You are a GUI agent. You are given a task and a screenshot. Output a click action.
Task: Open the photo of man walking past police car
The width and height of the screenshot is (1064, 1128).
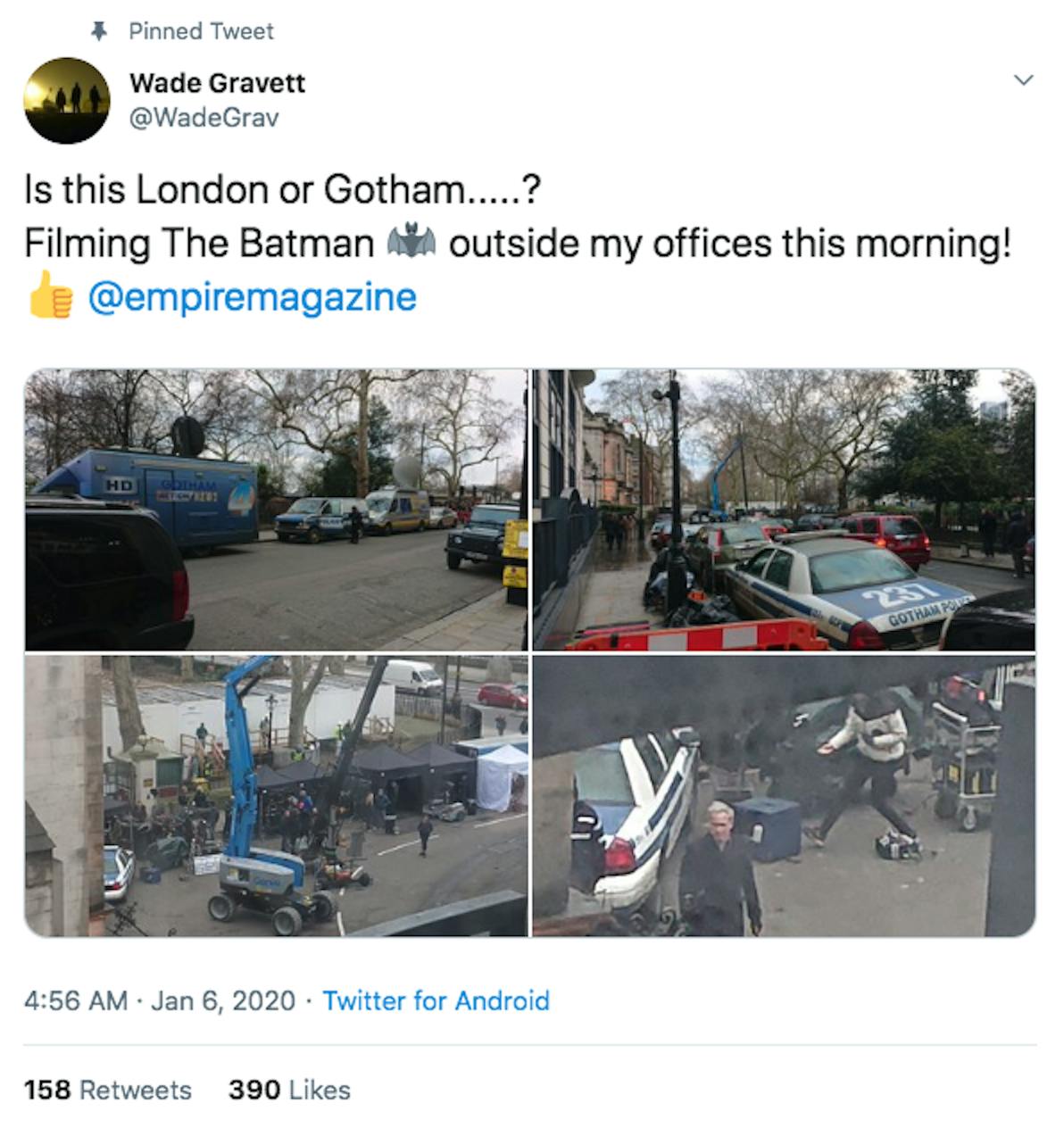point(784,795)
